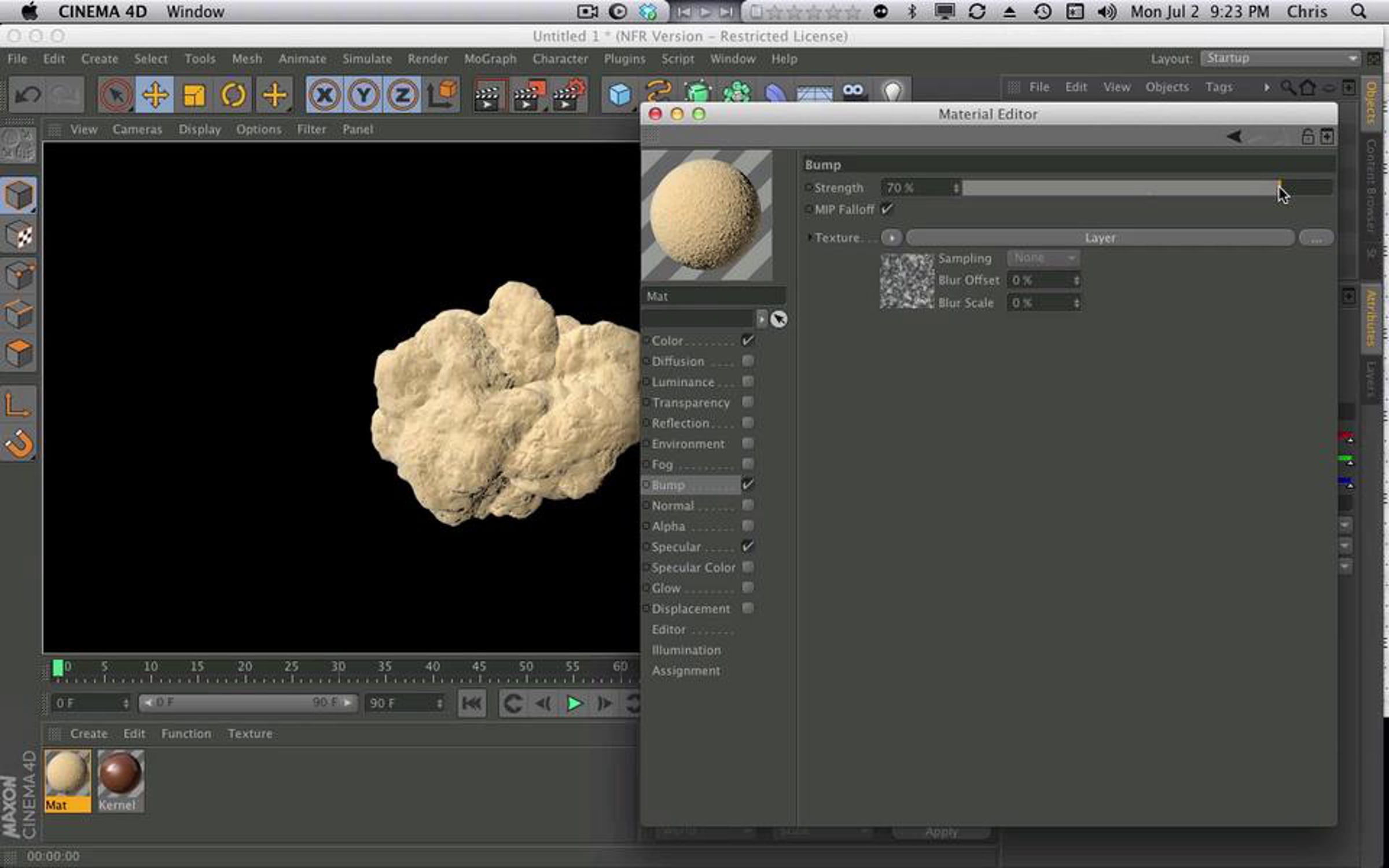Activate the Rotate tool
This screenshot has width=1389, height=868.
click(x=233, y=94)
